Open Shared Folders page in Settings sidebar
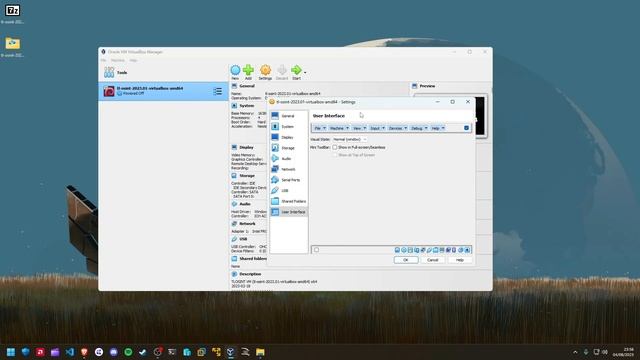This screenshot has height=360, width=640. coord(289,201)
